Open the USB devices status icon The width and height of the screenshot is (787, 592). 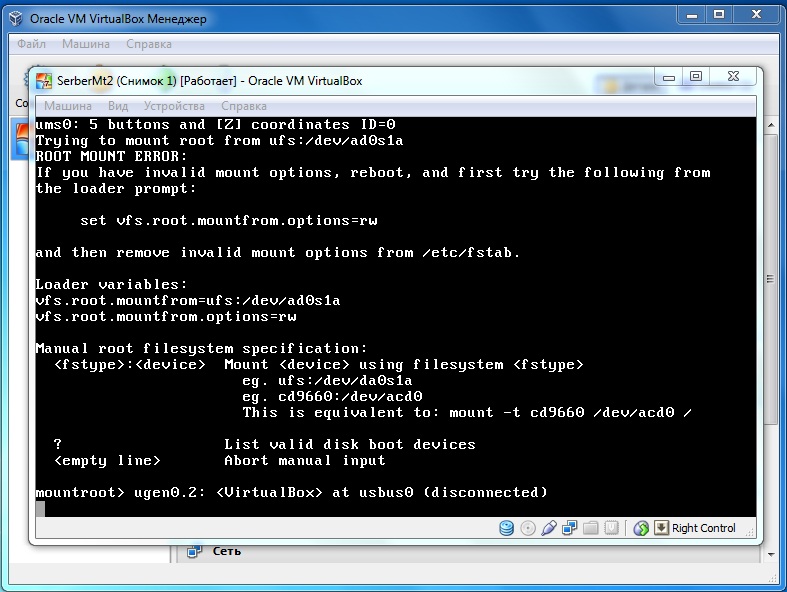[x=548, y=528]
